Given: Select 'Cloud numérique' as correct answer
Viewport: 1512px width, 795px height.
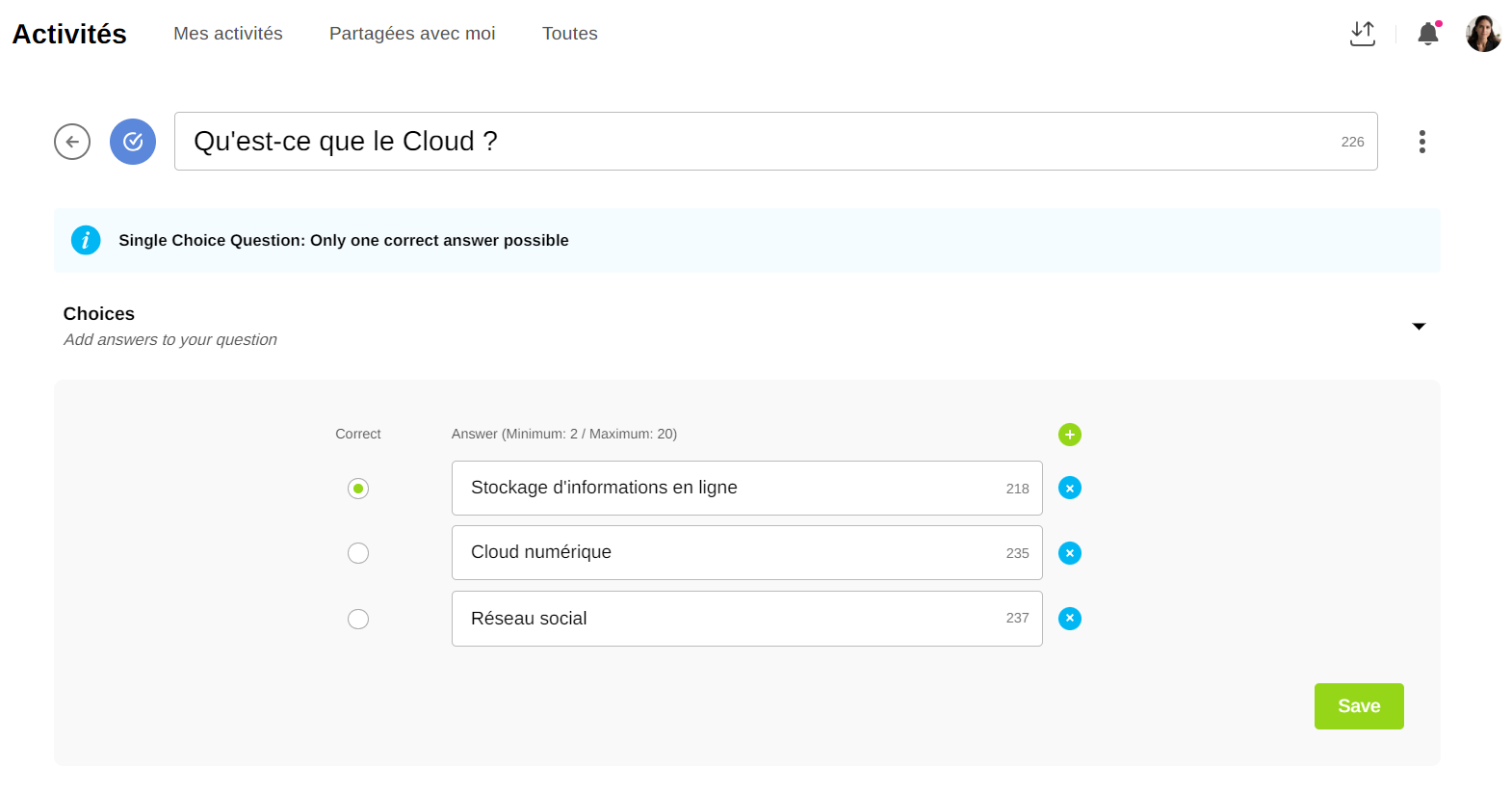Looking at the screenshot, I should point(358,553).
